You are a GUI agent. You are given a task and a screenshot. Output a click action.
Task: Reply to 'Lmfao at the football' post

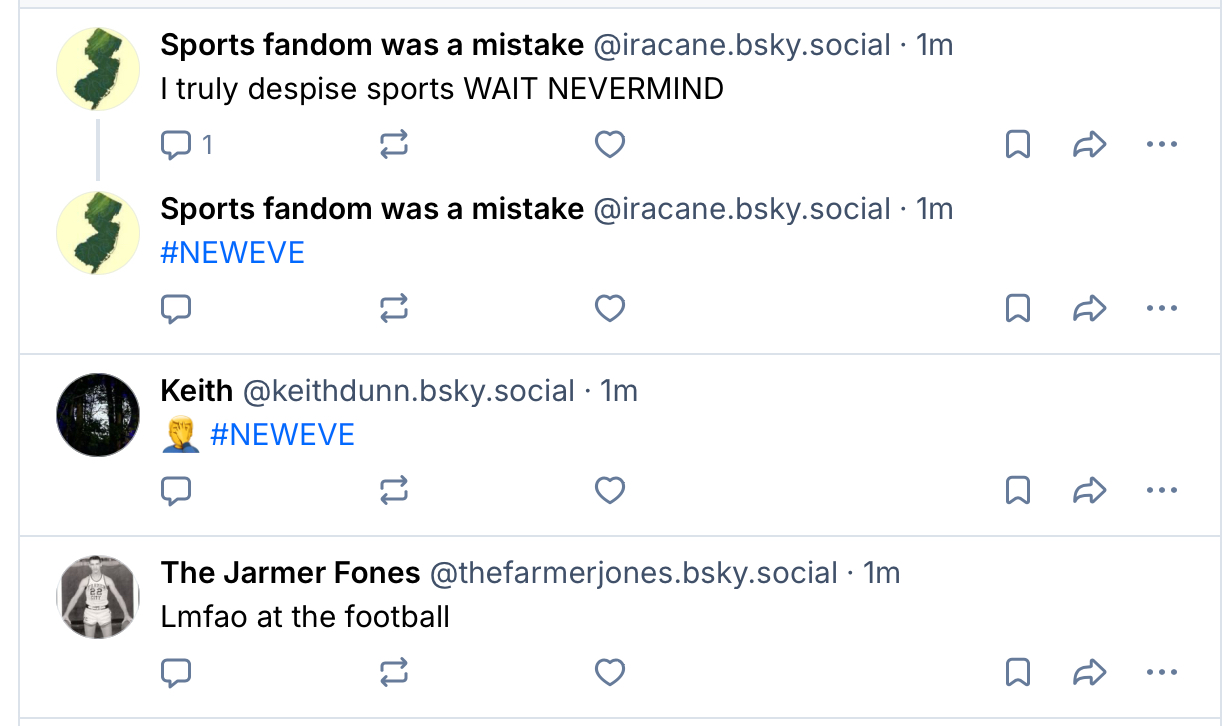(x=177, y=673)
